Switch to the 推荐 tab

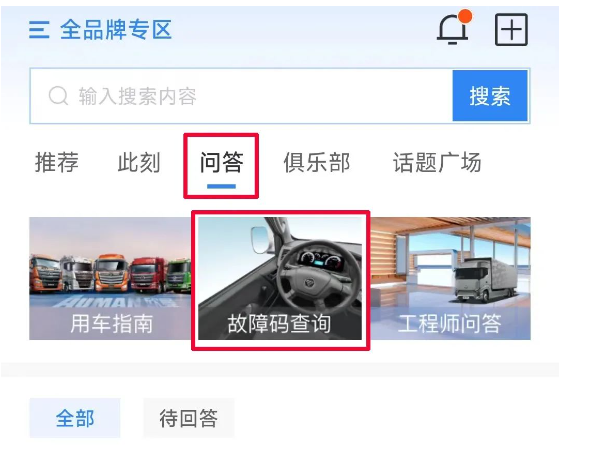57,162
